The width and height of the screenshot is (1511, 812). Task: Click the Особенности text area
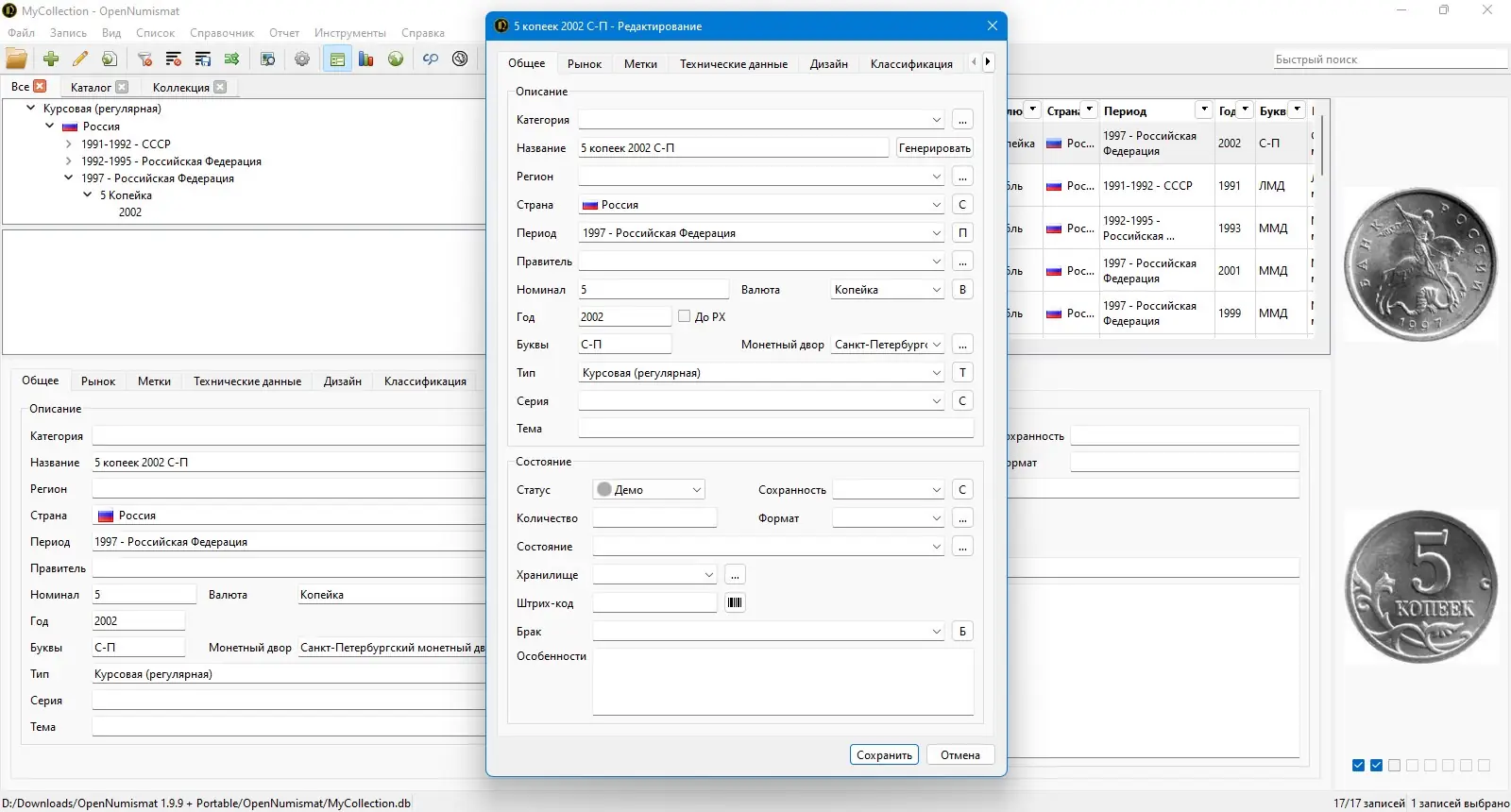point(783,682)
